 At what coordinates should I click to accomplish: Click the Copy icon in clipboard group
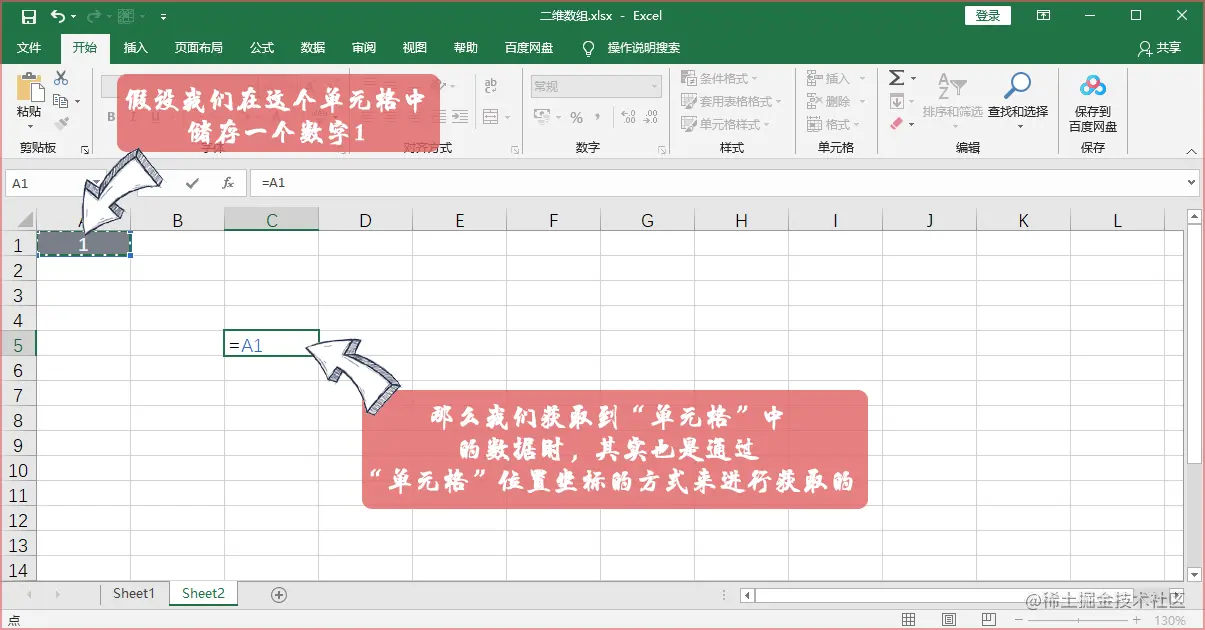pyautogui.click(x=61, y=101)
